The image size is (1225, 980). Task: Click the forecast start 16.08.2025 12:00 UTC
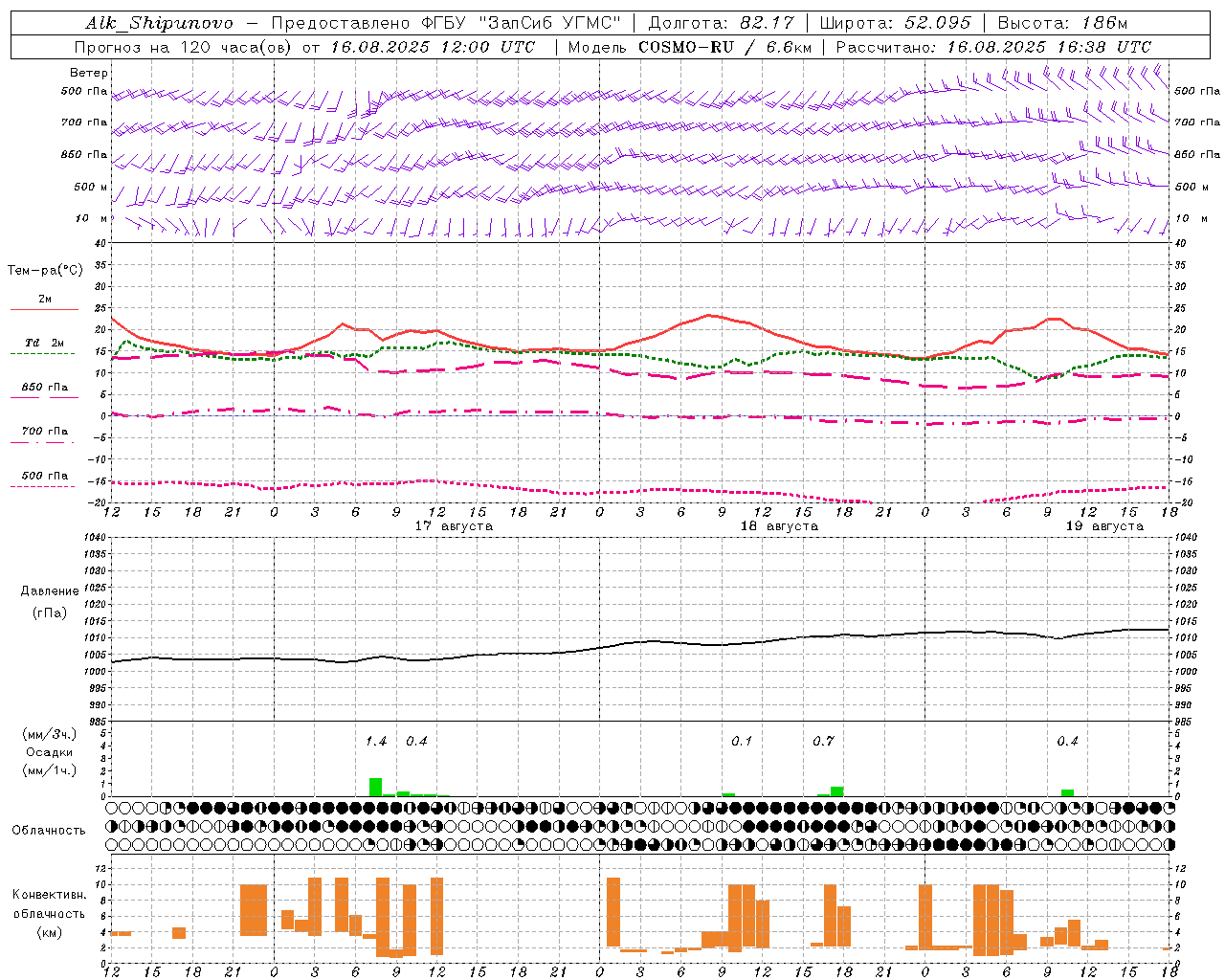(x=433, y=47)
